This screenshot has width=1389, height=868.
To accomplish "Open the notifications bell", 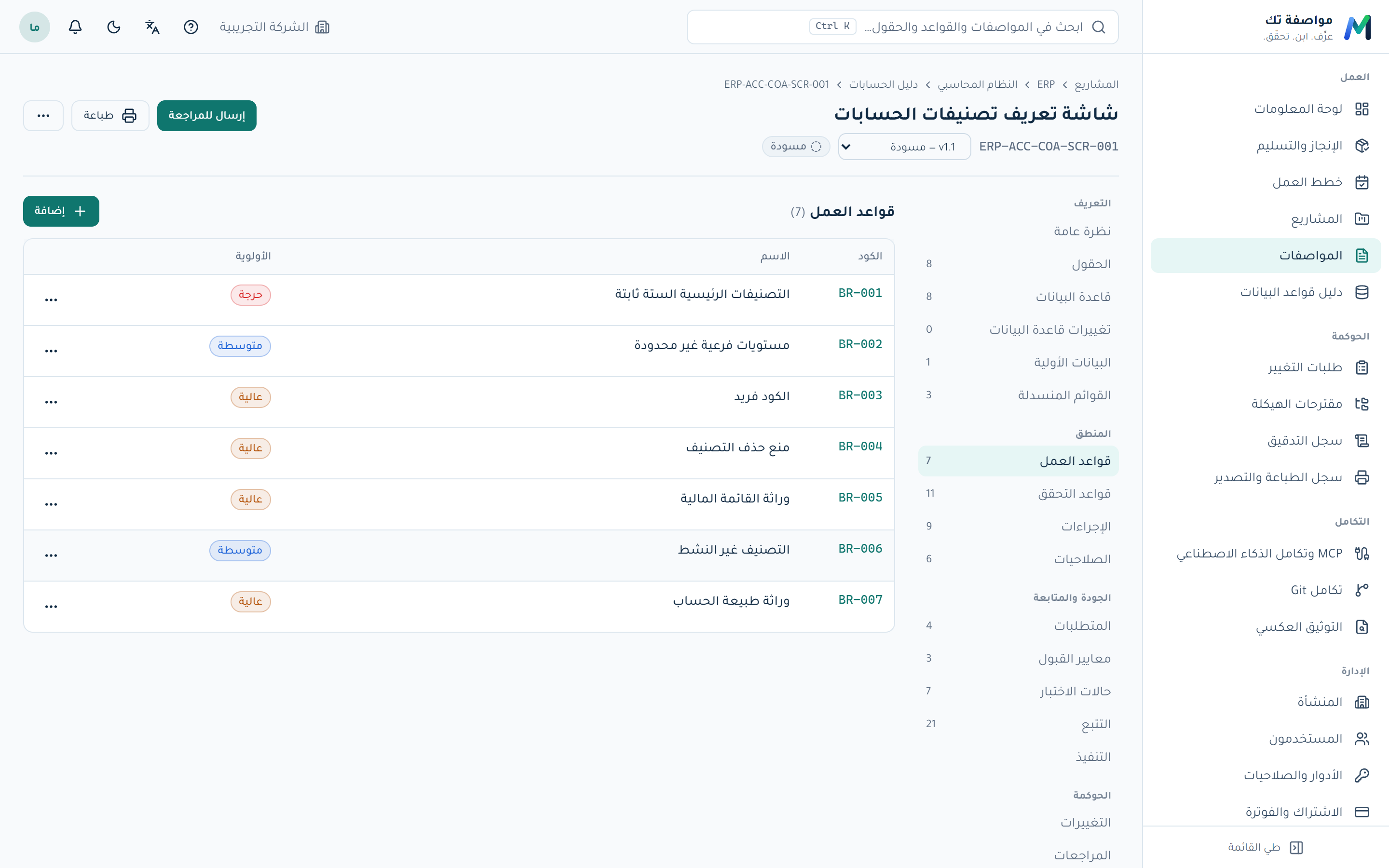I will (x=75, y=27).
